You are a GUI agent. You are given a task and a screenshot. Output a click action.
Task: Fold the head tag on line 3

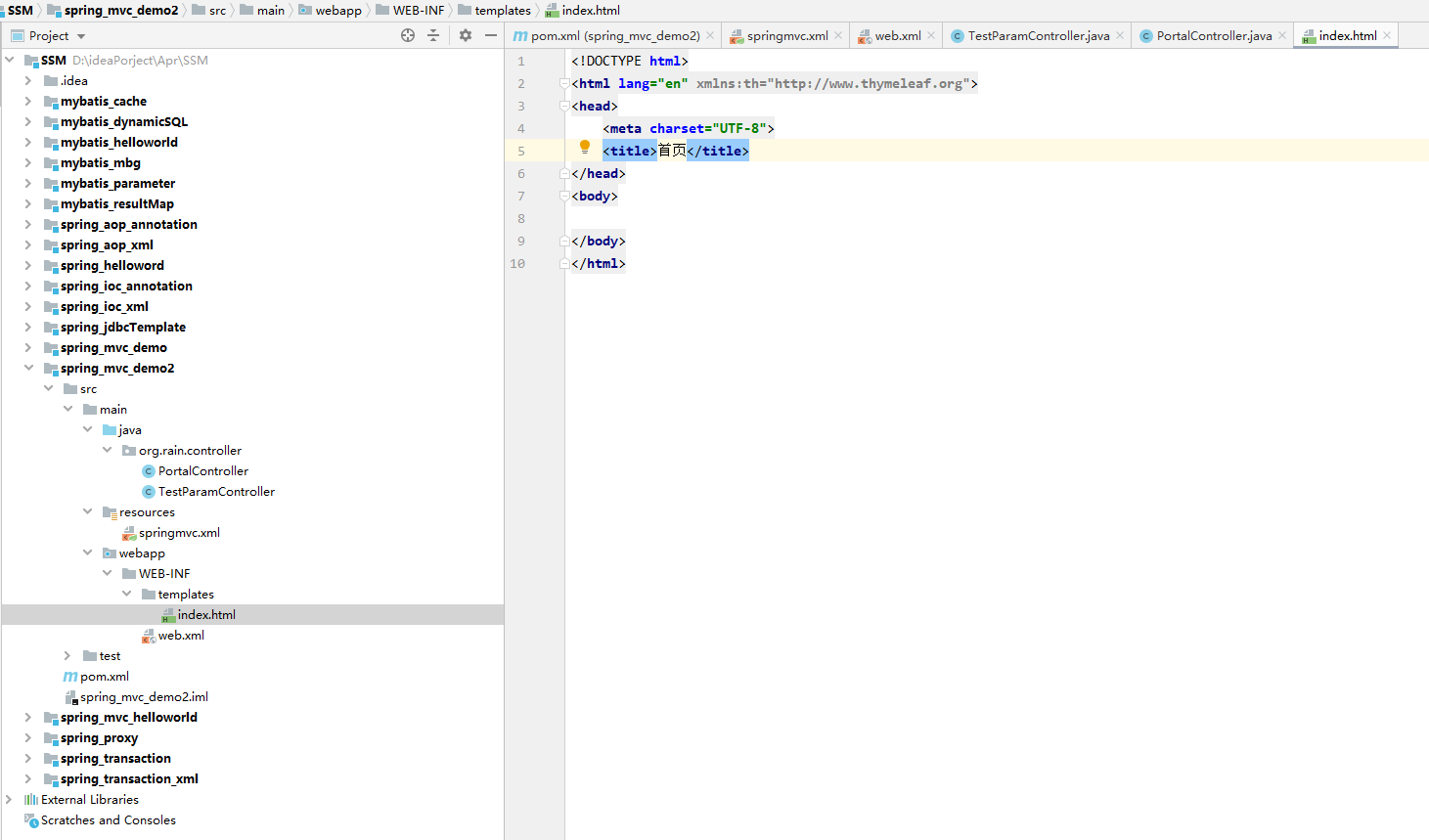coord(563,106)
